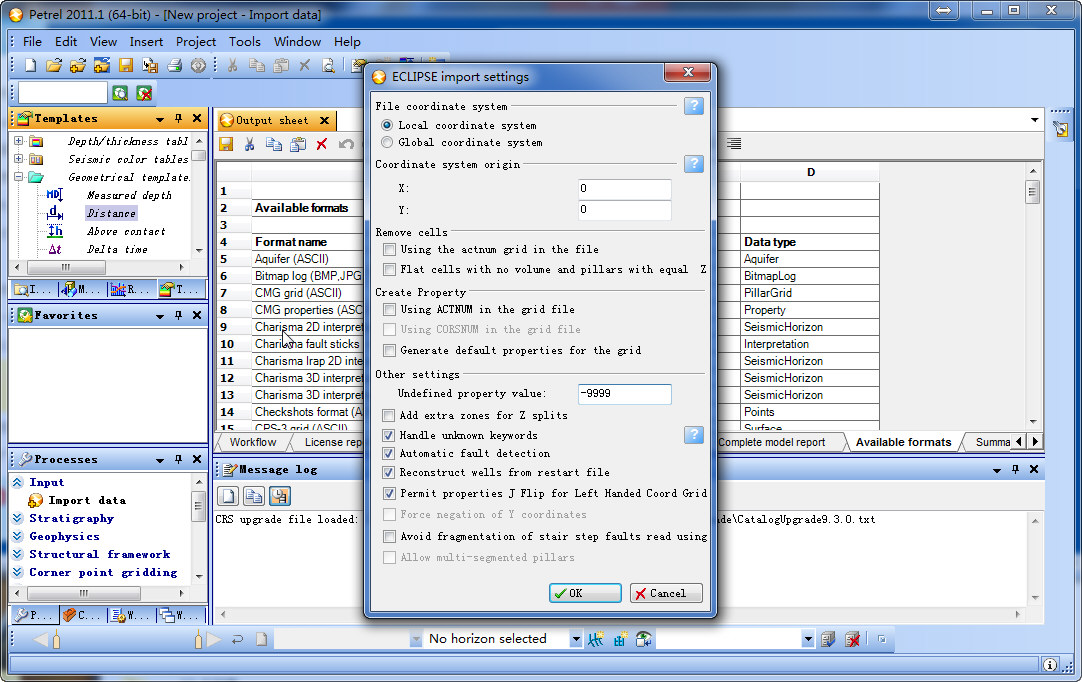
Task: Click the red X delete icon in Output sheet toolbar
Action: coord(322,144)
